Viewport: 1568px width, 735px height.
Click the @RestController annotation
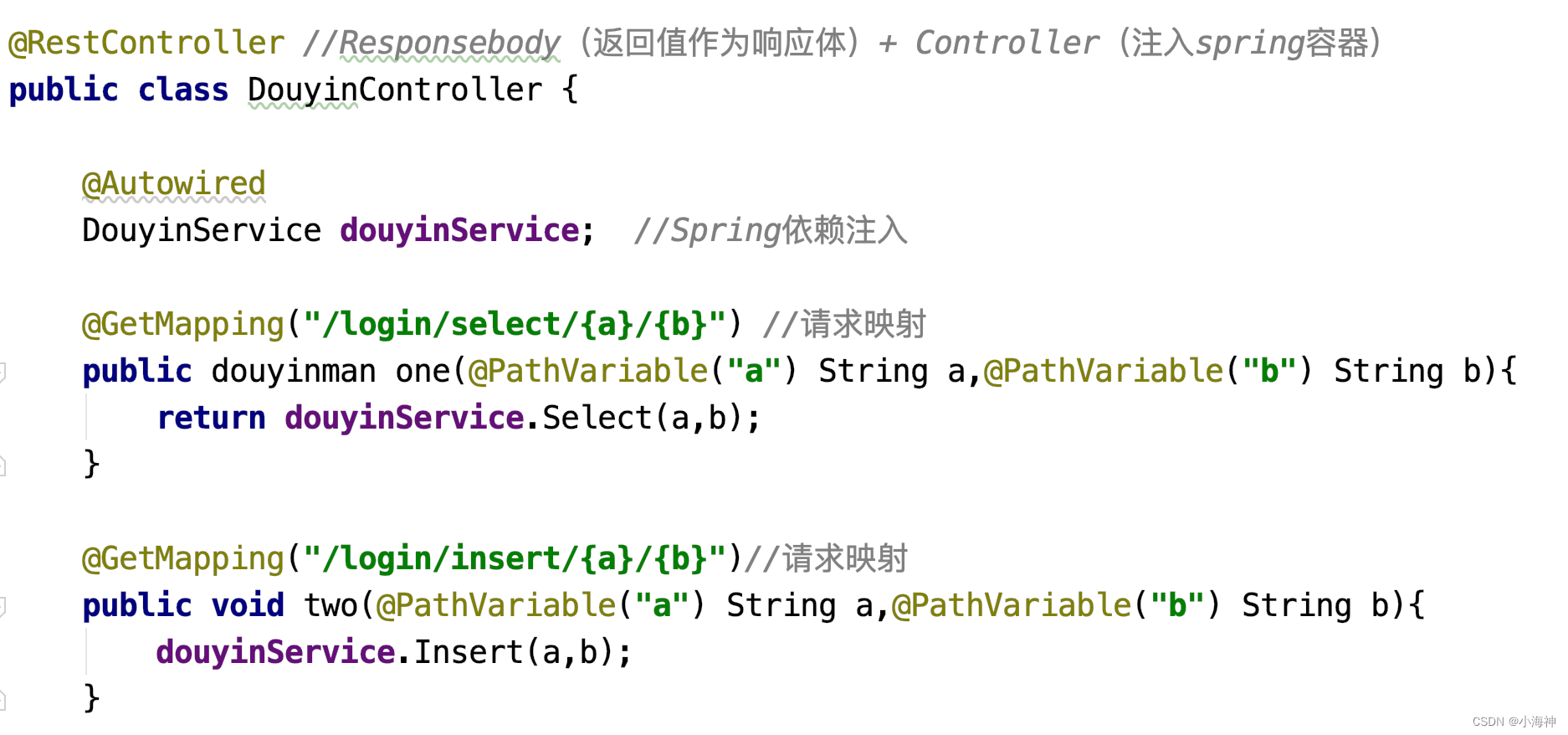pos(147,43)
